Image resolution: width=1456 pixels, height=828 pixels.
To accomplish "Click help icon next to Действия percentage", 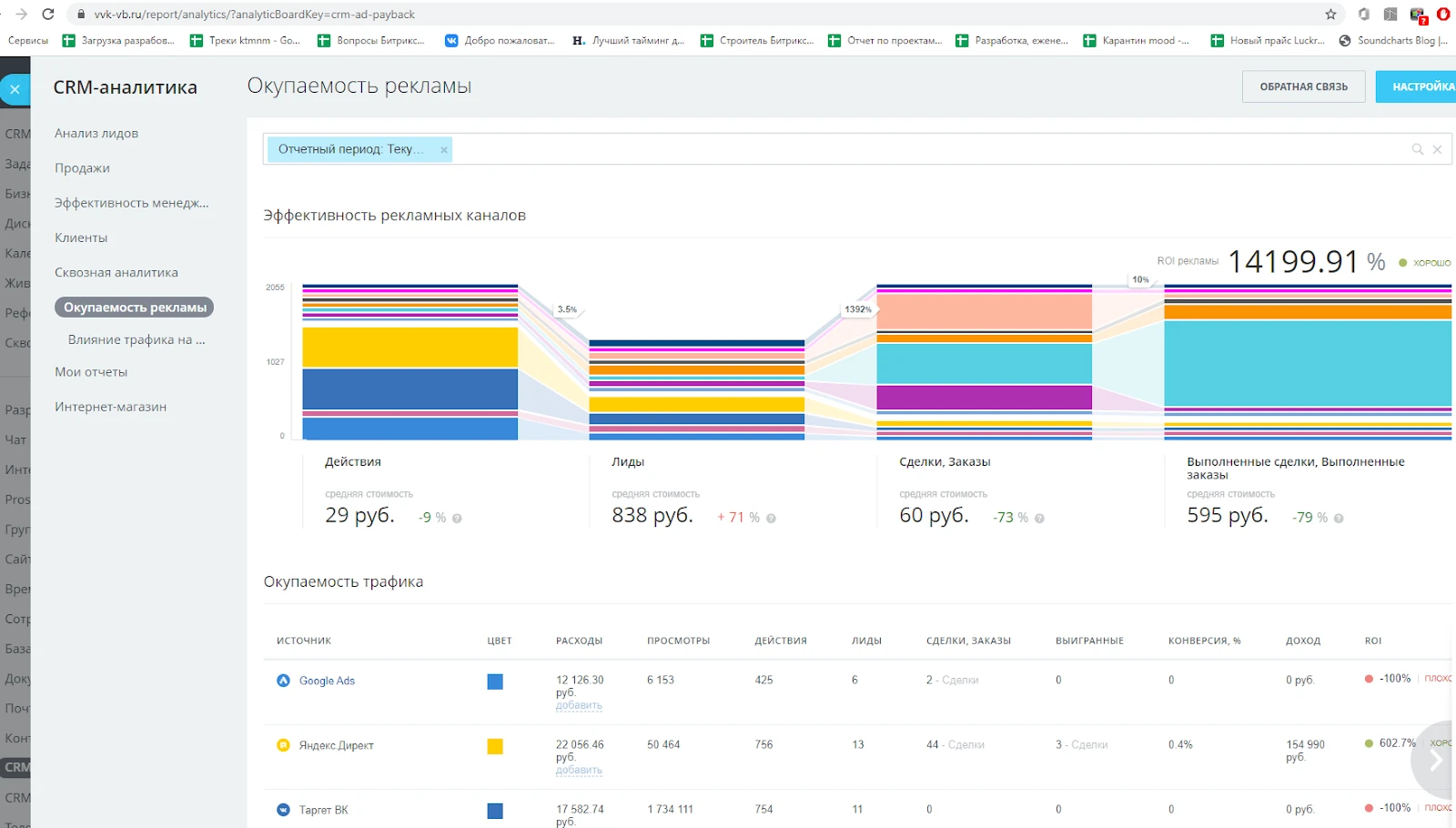I will pos(457,519).
